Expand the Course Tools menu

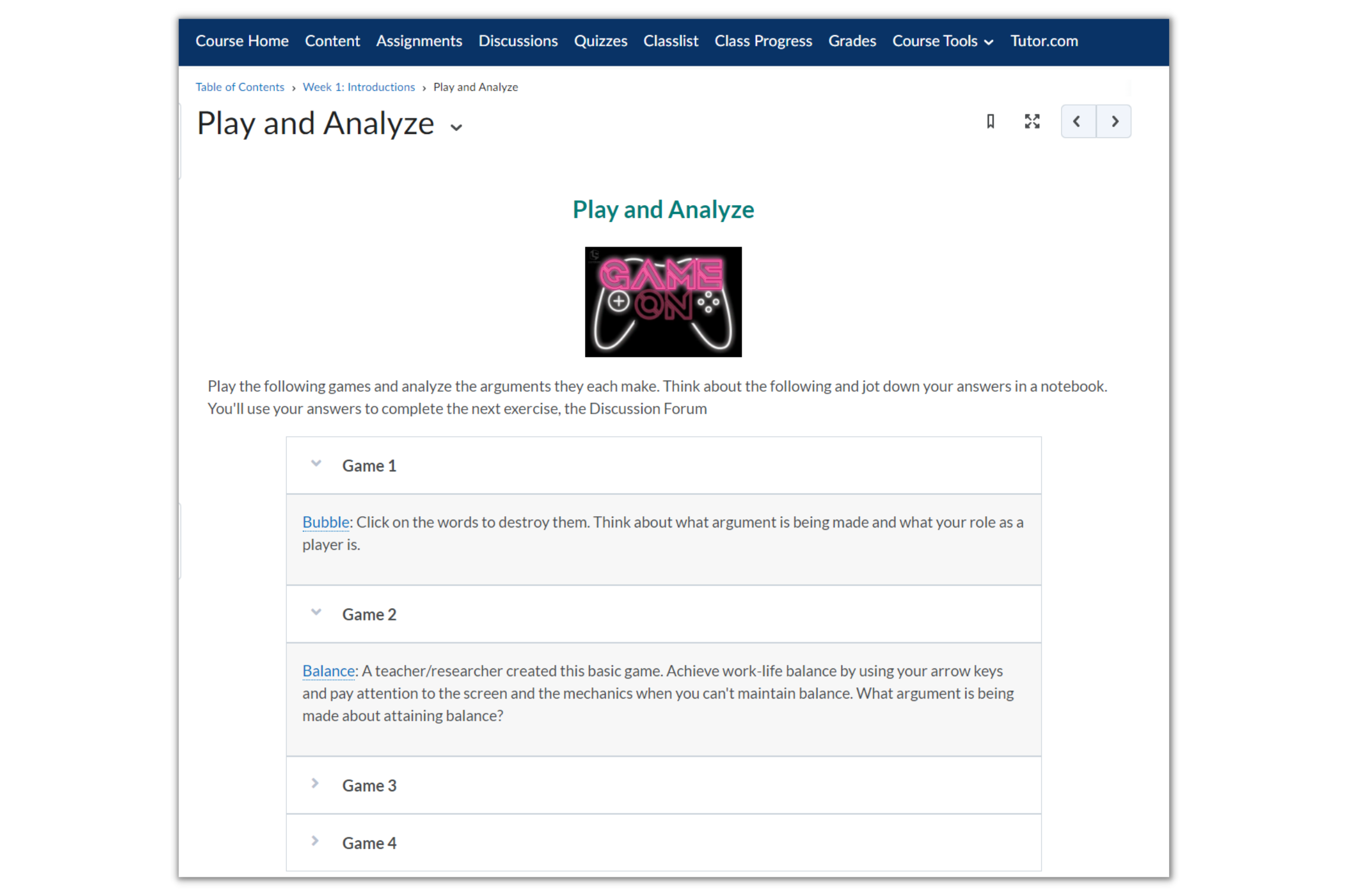[x=943, y=41]
